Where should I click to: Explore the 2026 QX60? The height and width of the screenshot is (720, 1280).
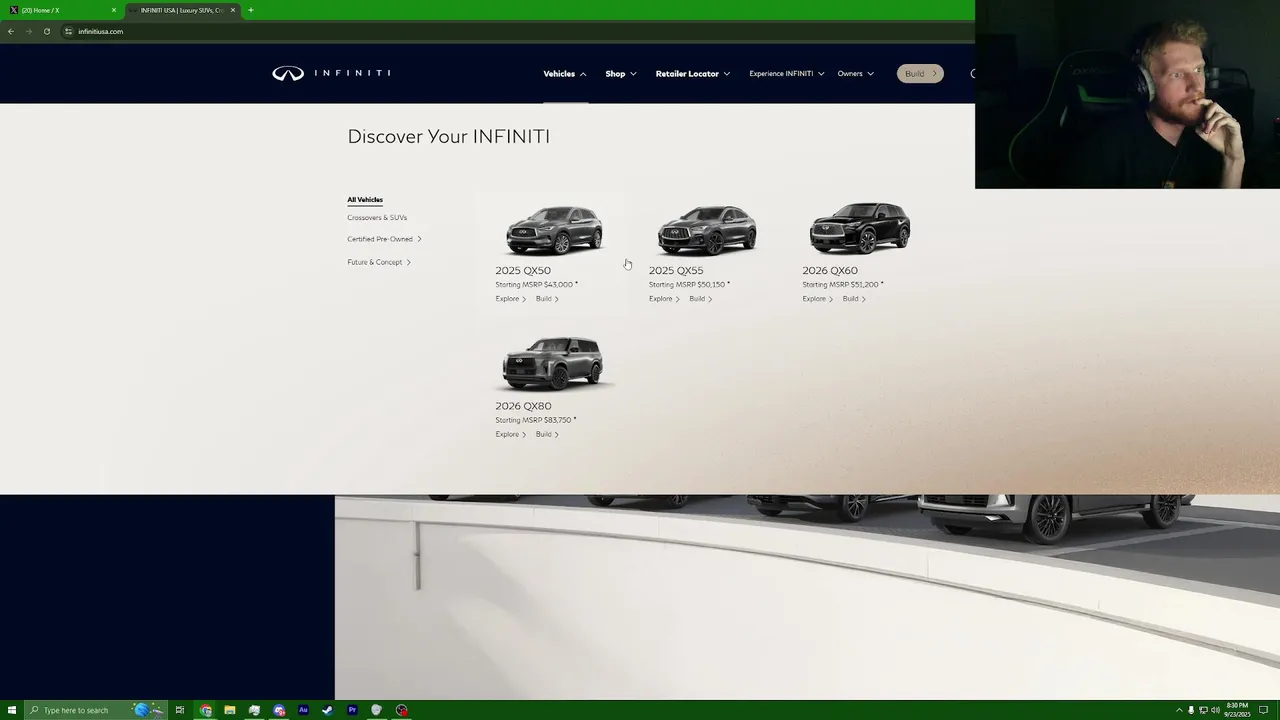(818, 299)
